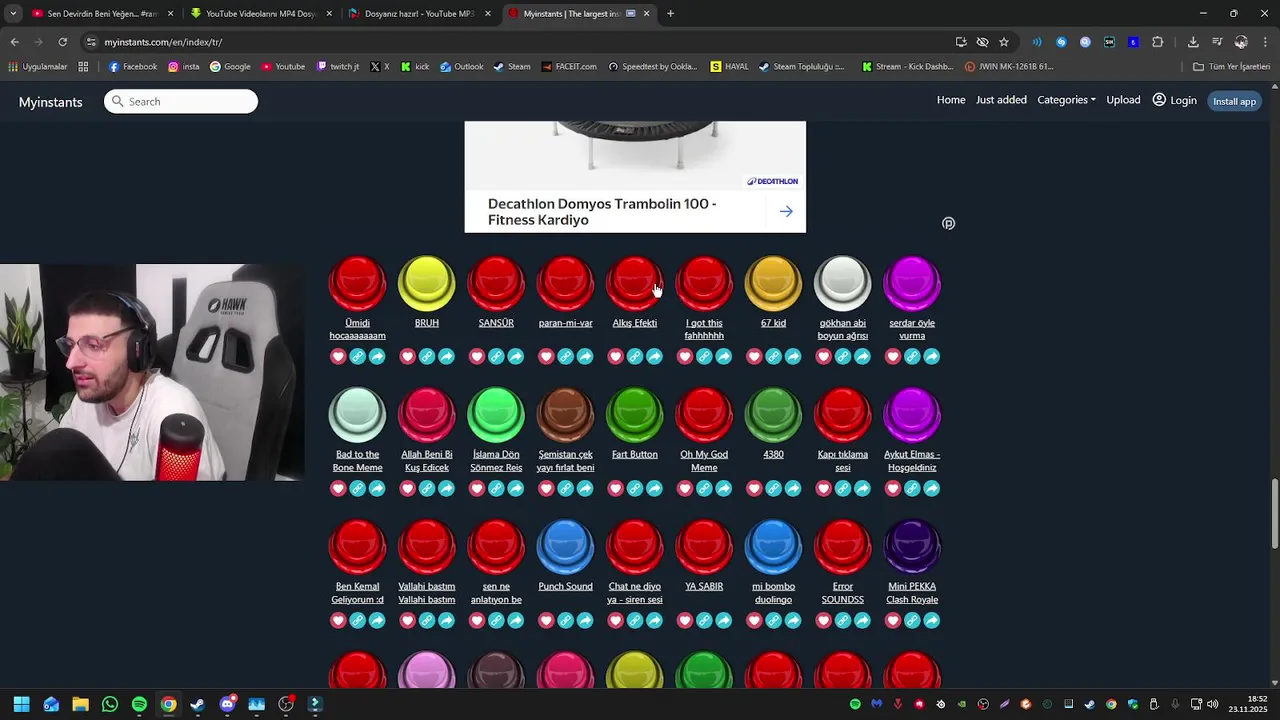
Task: Share icon under Oh My God Meme
Action: coord(724,488)
